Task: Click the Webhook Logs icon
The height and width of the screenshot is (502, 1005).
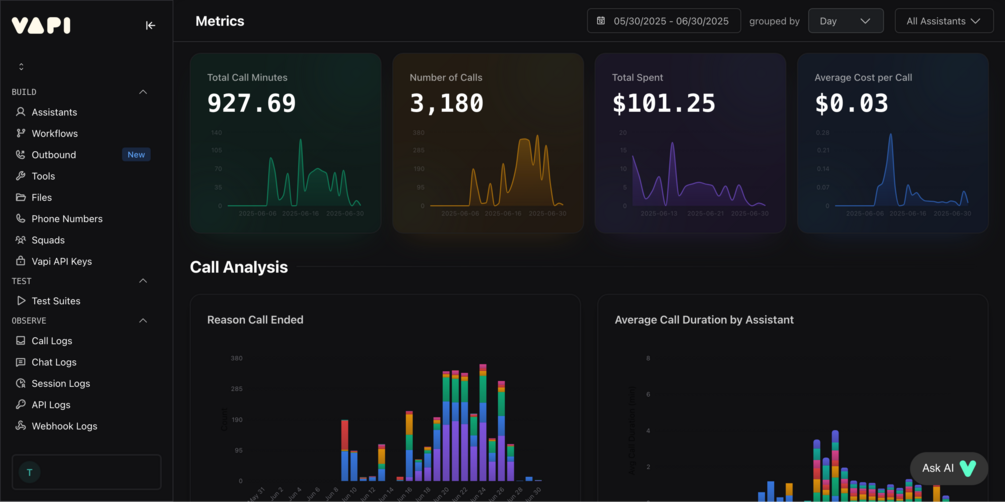Action: (21, 426)
